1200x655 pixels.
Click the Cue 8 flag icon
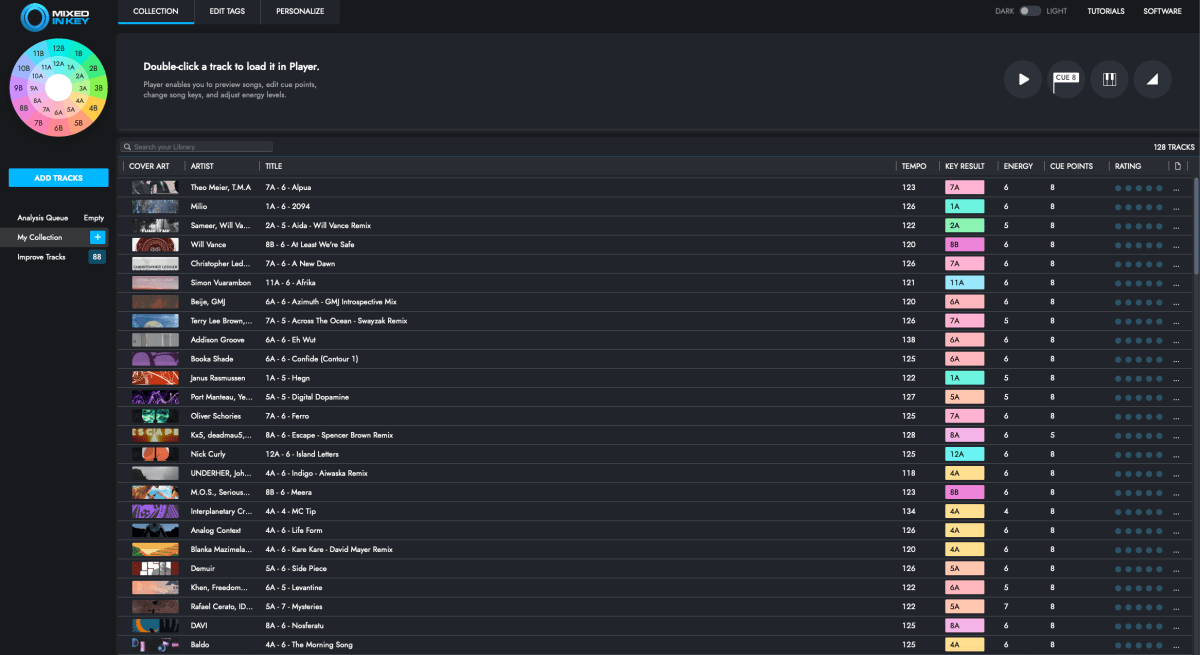tap(1066, 79)
